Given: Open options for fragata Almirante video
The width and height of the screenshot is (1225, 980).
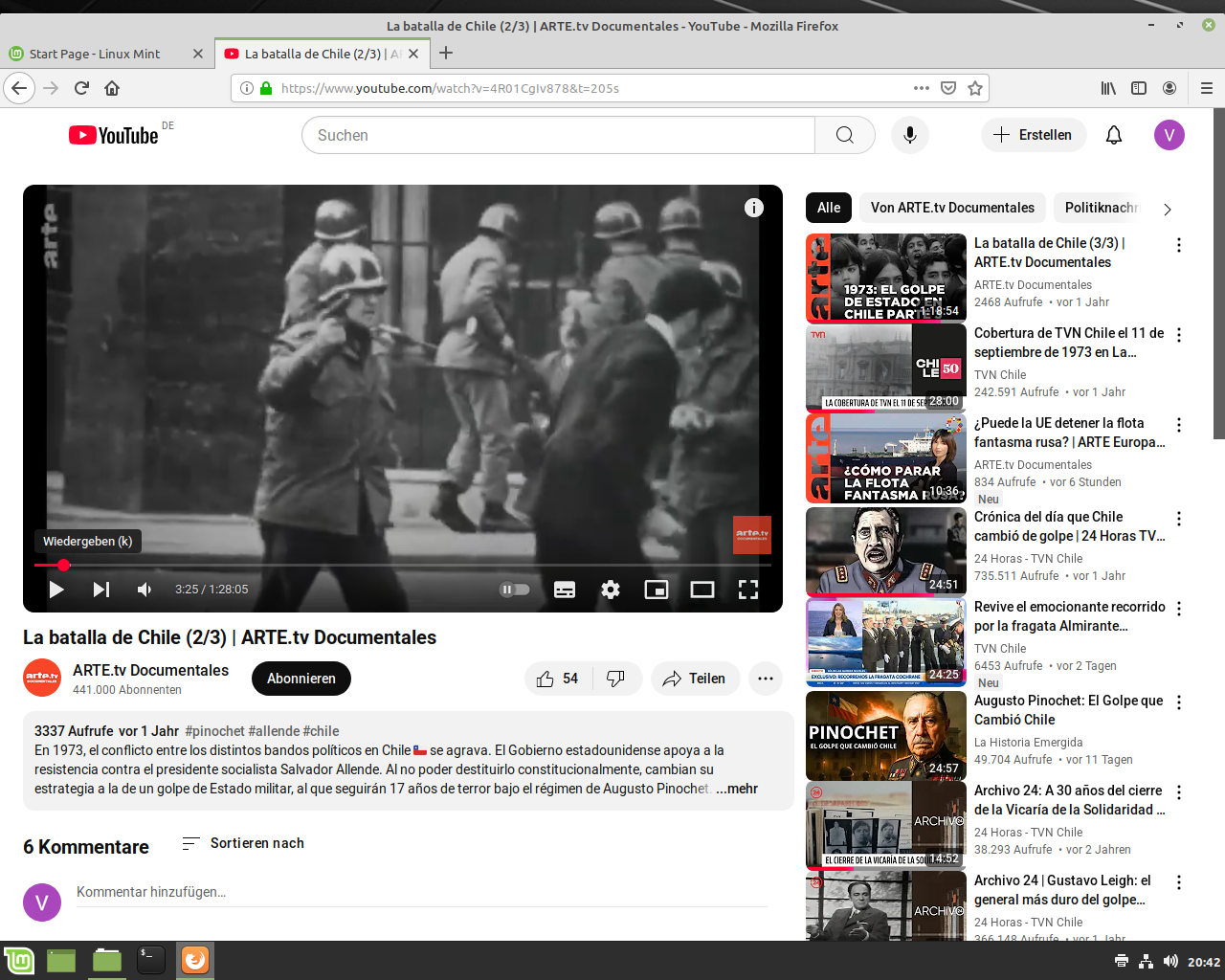Looking at the screenshot, I should (x=1179, y=609).
